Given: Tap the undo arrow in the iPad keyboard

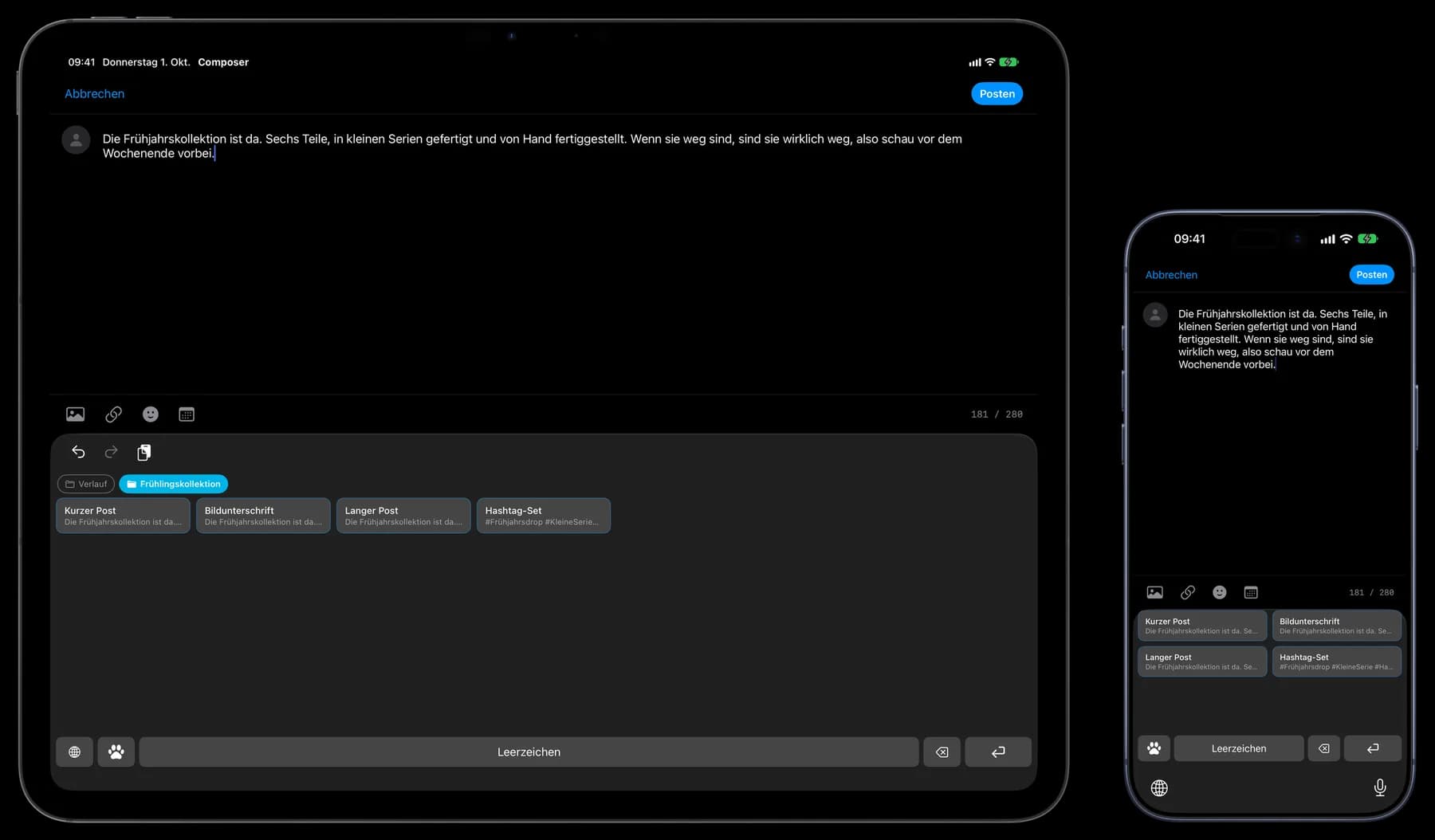Looking at the screenshot, I should pyautogui.click(x=78, y=452).
